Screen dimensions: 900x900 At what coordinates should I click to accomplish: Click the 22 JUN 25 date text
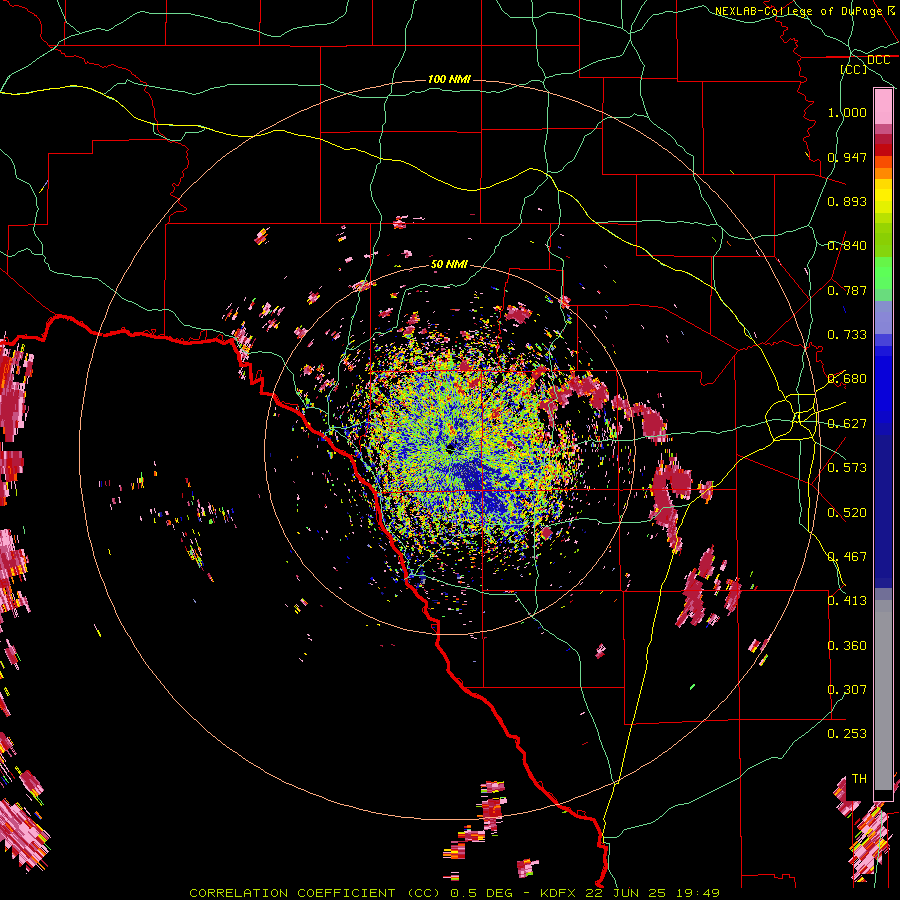[625, 893]
